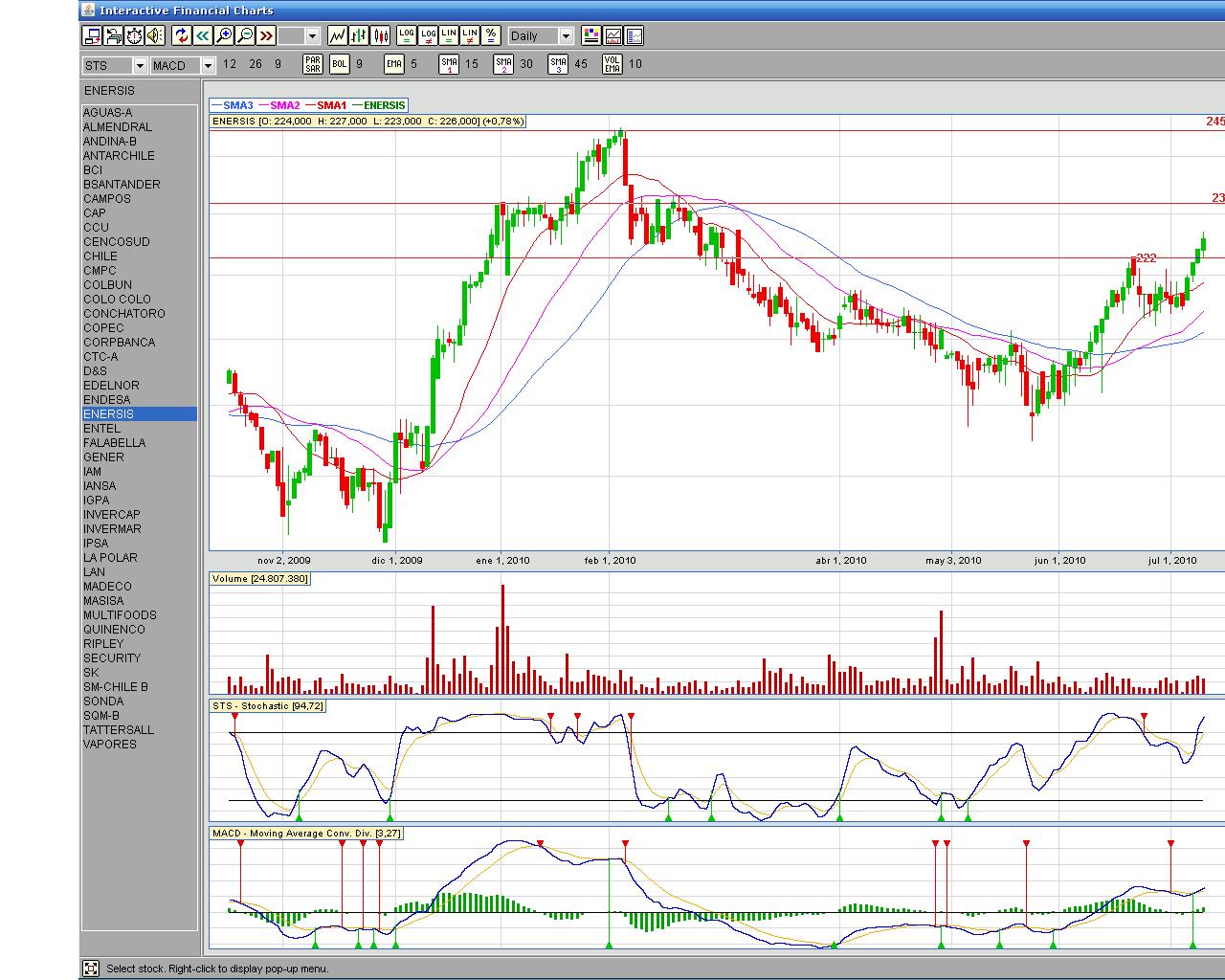Image resolution: width=1225 pixels, height=980 pixels.
Task: Select FALABELLA in the stock list
Action: point(114,443)
